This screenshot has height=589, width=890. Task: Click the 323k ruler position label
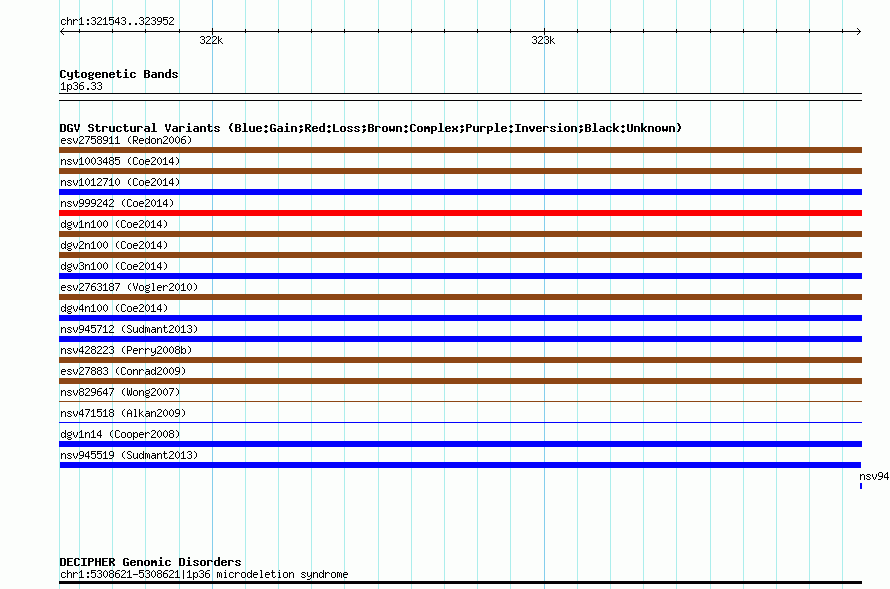point(543,40)
